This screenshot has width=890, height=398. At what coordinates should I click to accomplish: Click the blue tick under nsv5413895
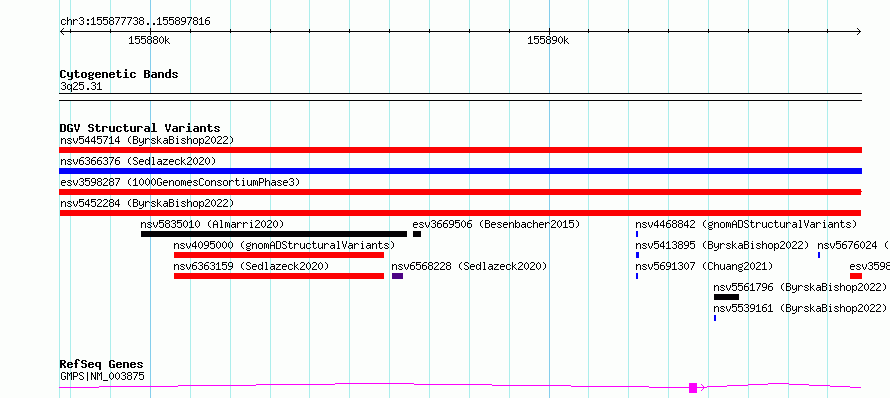[637, 255]
